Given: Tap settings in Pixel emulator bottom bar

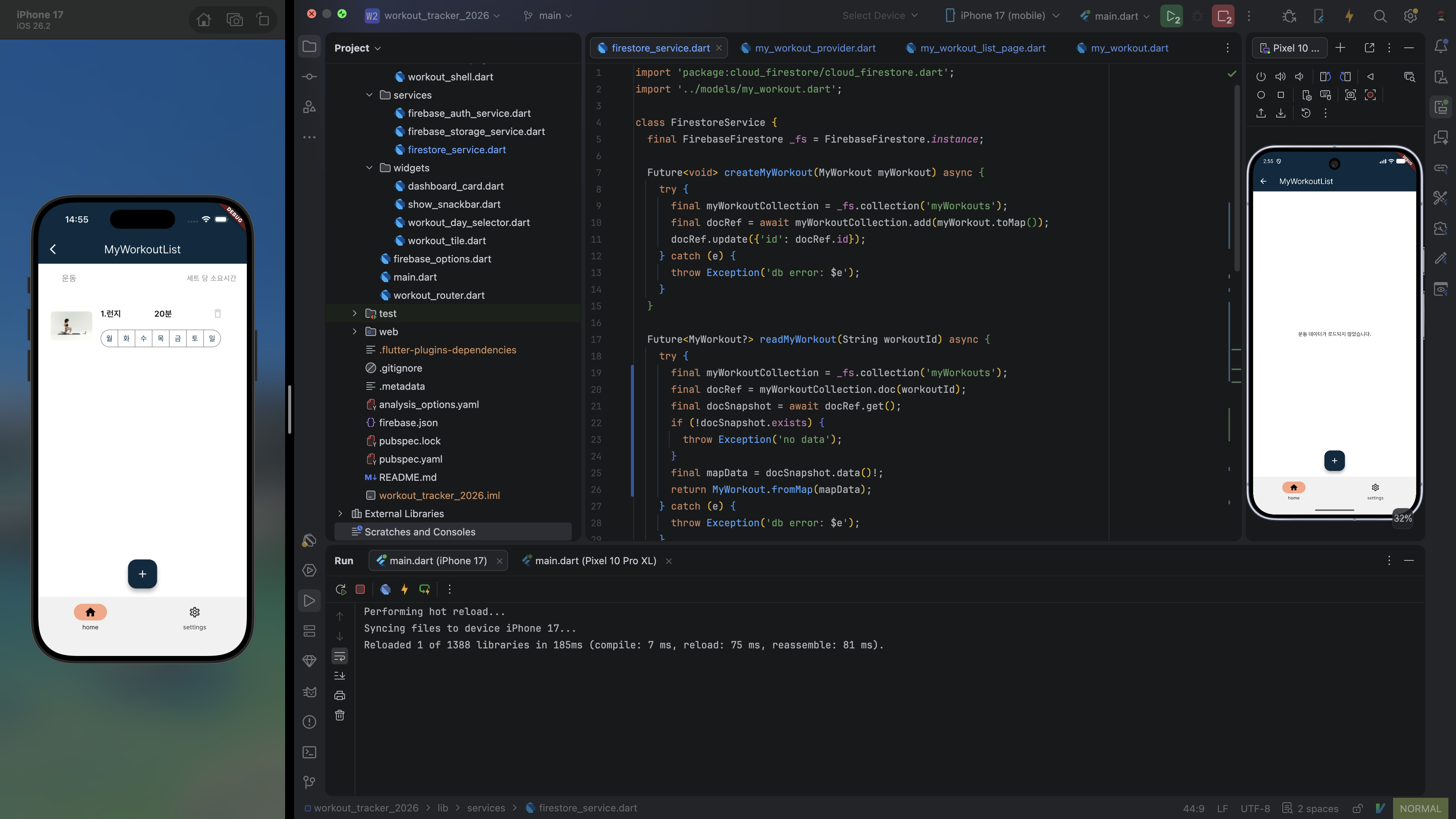Looking at the screenshot, I should (x=1375, y=491).
